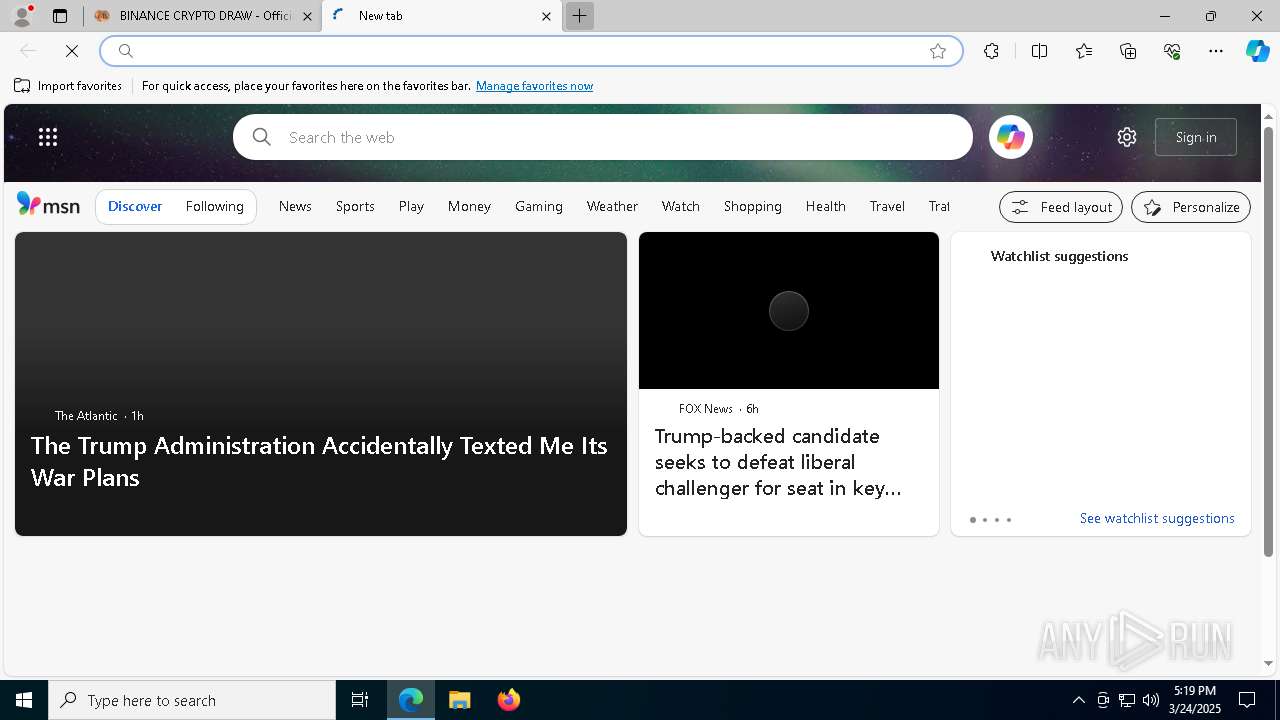Open the Play category
Image resolution: width=1280 pixels, height=720 pixels.
(x=411, y=206)
